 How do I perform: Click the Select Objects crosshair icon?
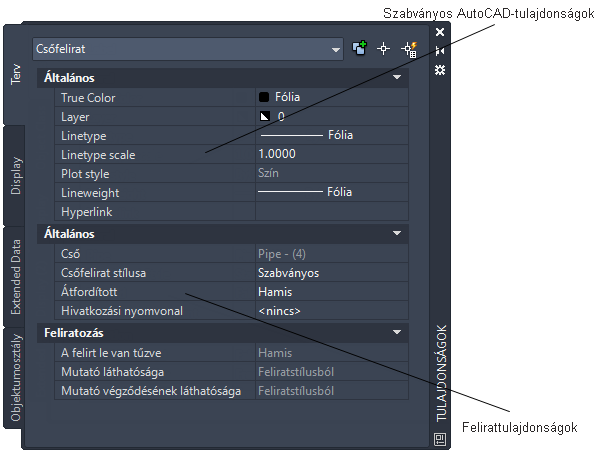(383, 49)
